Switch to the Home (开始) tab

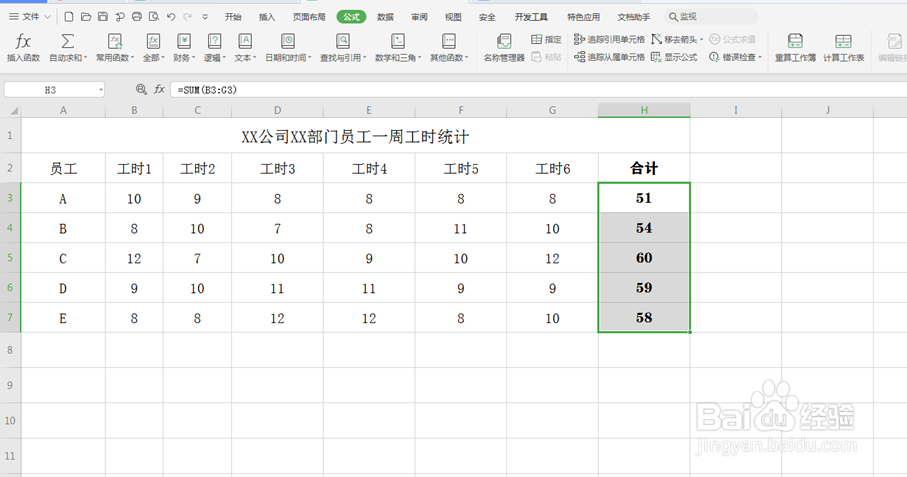pyautogui.click(x=233, y=17)
